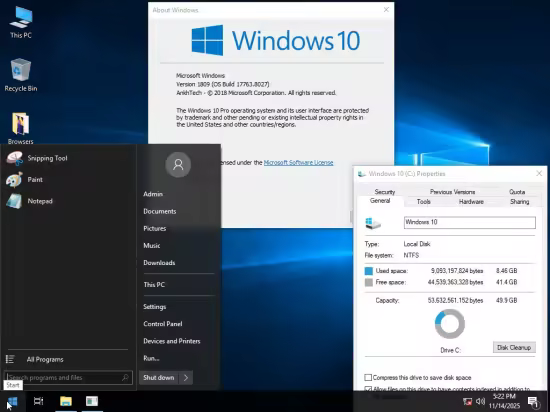Open Documents from Start menu
The height and width of the screenshot is (412, 550).
tap(160, 211)
